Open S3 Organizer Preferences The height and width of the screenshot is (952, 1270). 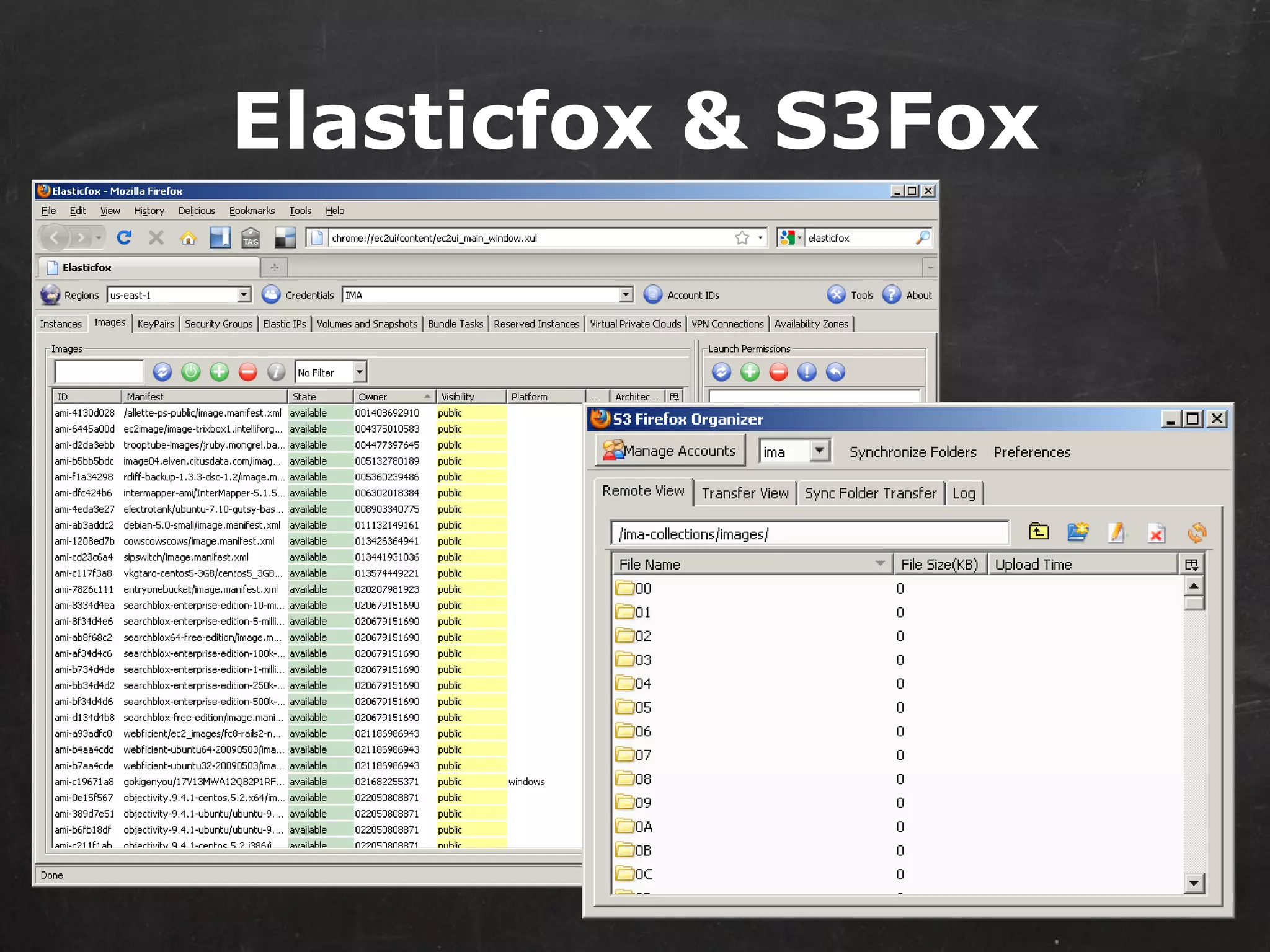(x=1032, y=452)
